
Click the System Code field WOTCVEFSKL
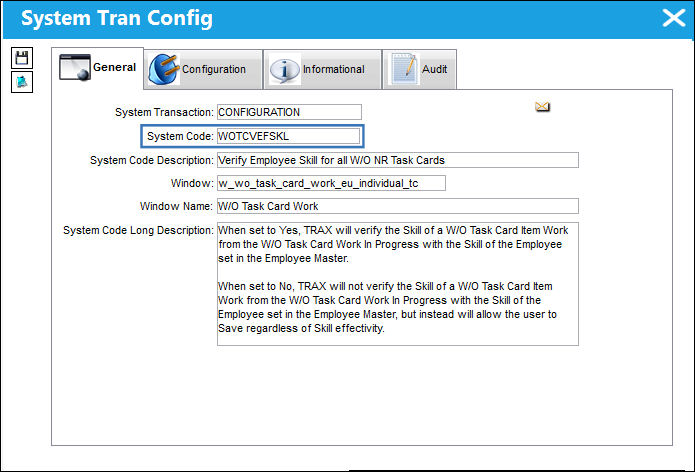coord(289,136)
